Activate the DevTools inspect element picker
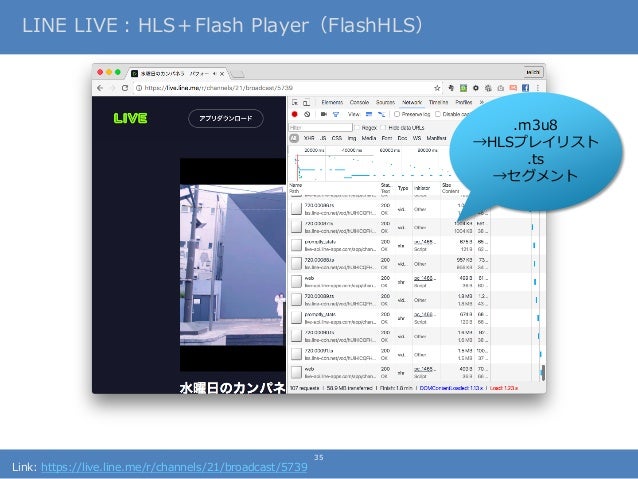This screenshot has width=638, height=479. pos(295,102)
